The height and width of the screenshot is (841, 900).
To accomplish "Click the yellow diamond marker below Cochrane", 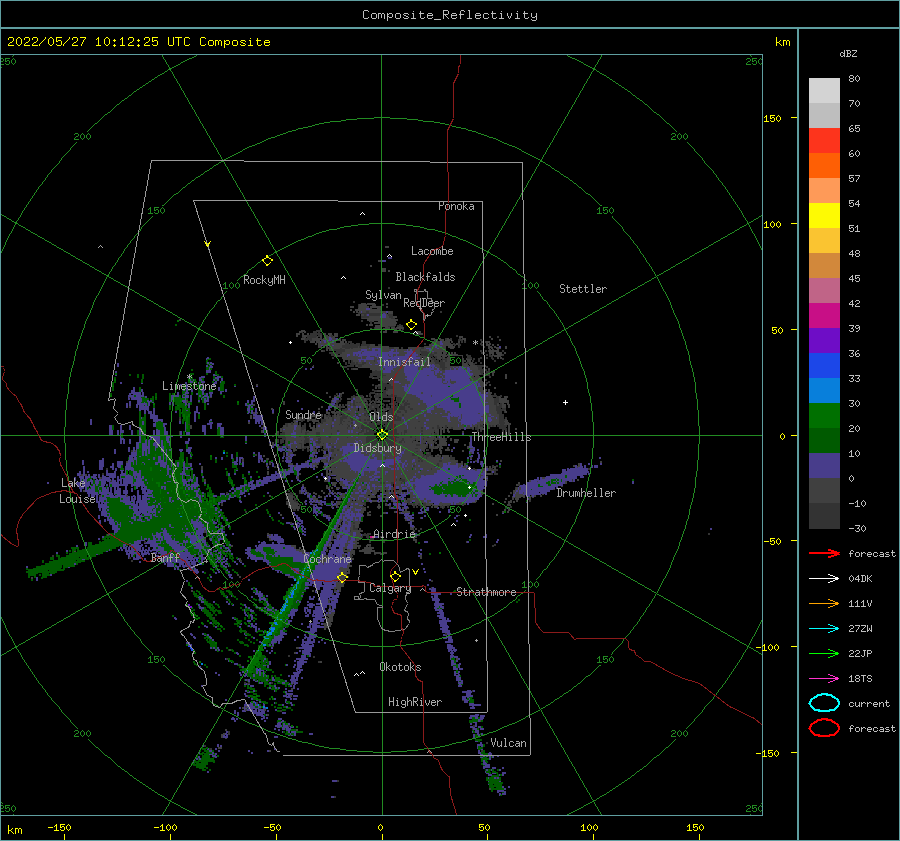I will pyautogui.click(x=342, y=577).
